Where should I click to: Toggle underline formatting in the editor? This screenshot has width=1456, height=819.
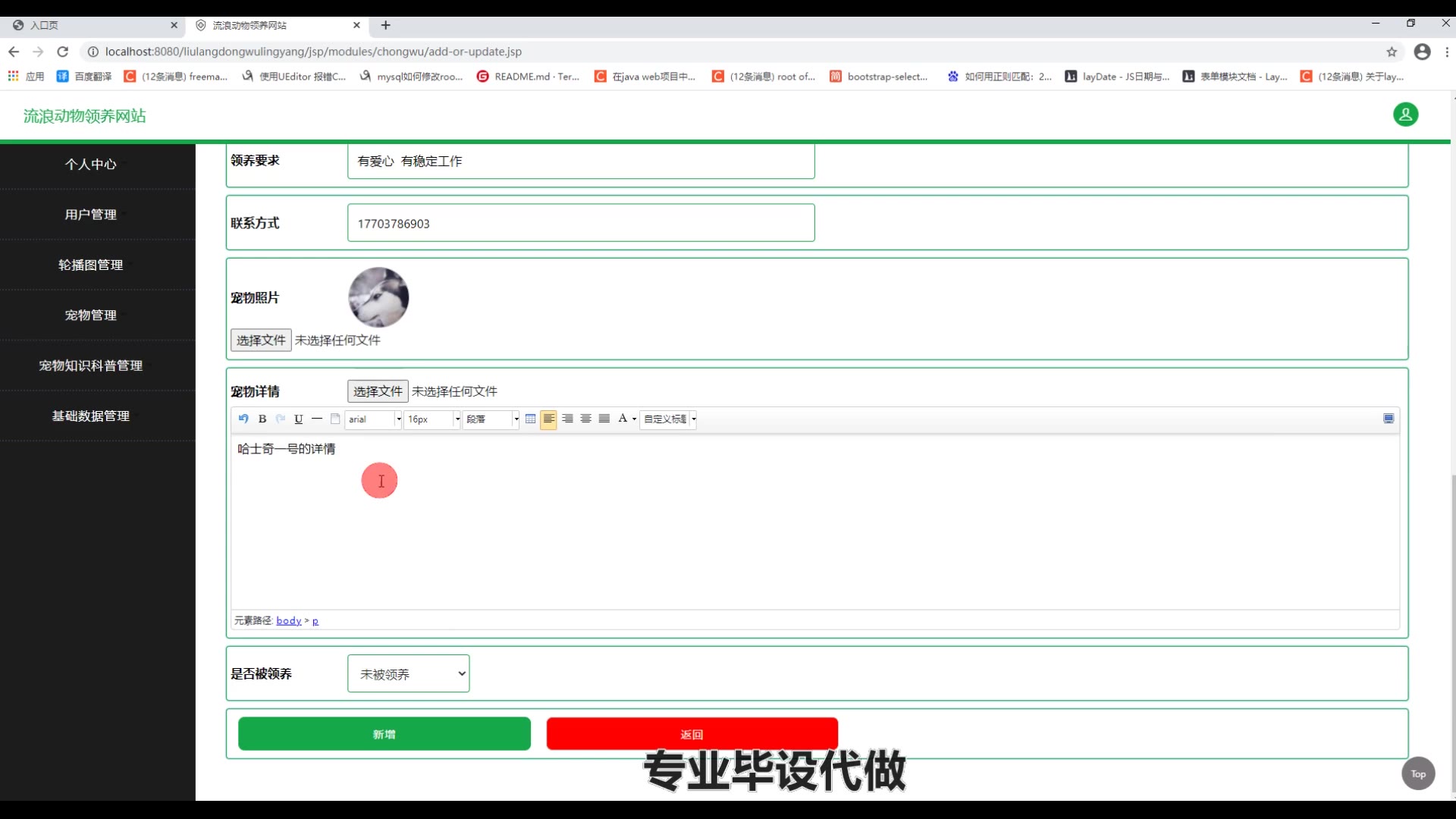point(299,419)
